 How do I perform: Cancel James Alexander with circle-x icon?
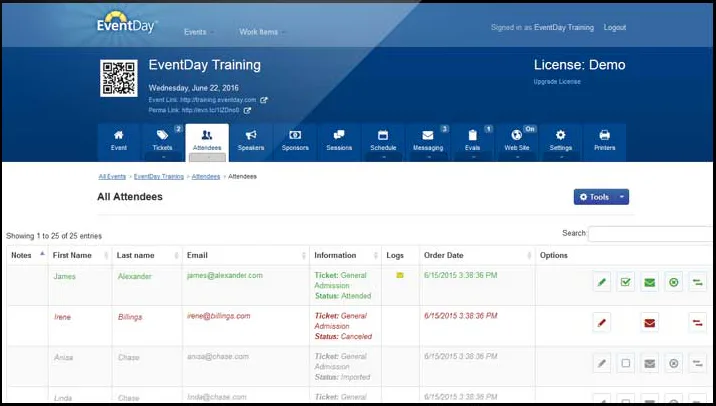tap(674, 283)
